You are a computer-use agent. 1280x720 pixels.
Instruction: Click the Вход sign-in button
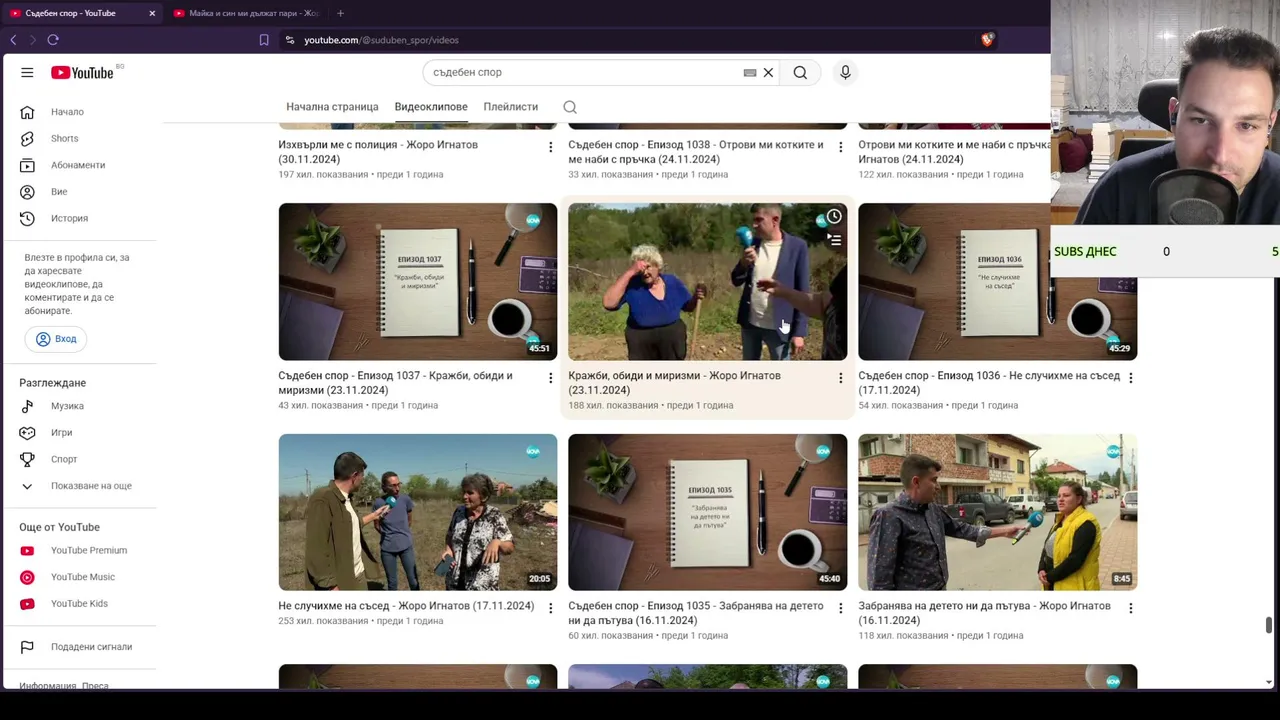pos(56,339)
